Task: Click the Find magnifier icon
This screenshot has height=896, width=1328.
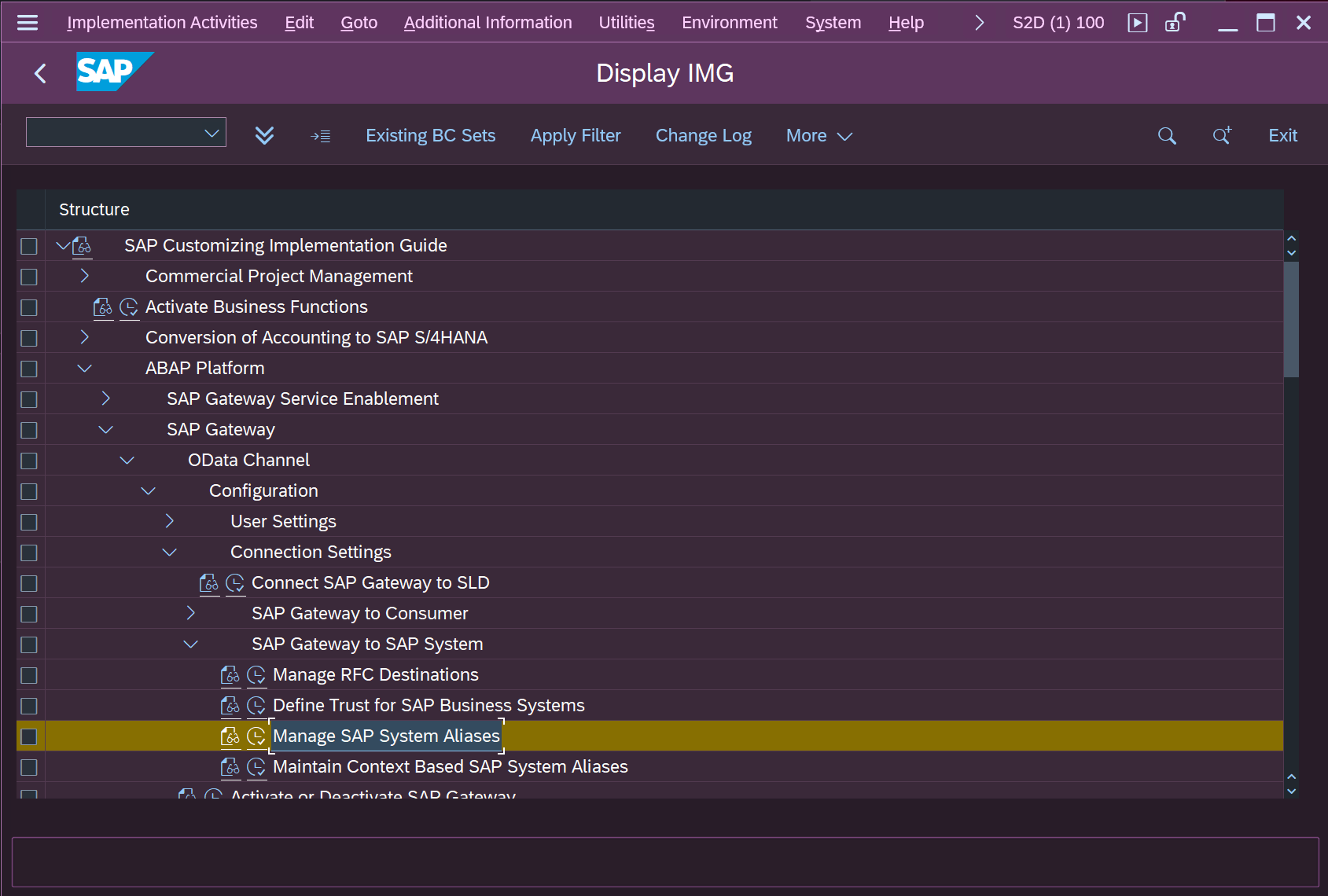Action: [x=1167, y=136]
